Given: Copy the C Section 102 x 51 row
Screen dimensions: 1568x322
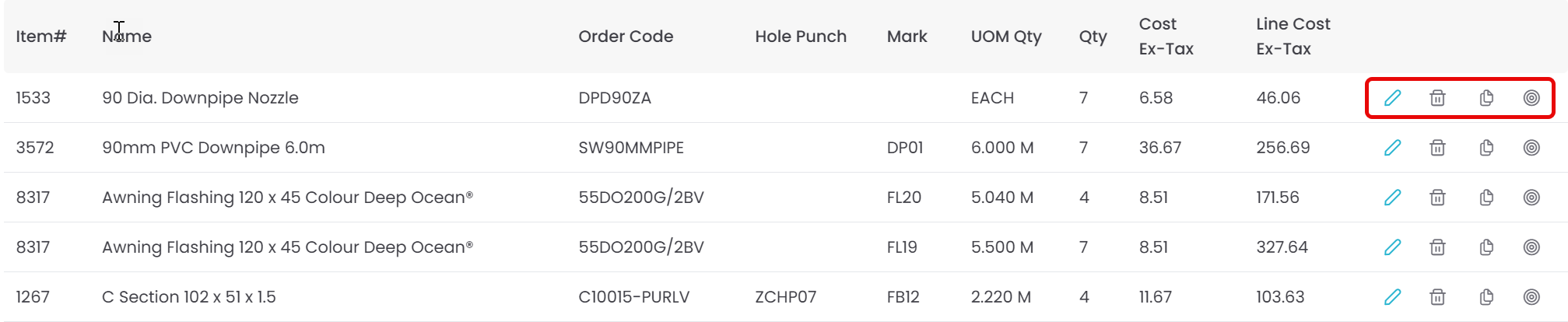Looking at the screenshot, I should [x=1486, y=297].
